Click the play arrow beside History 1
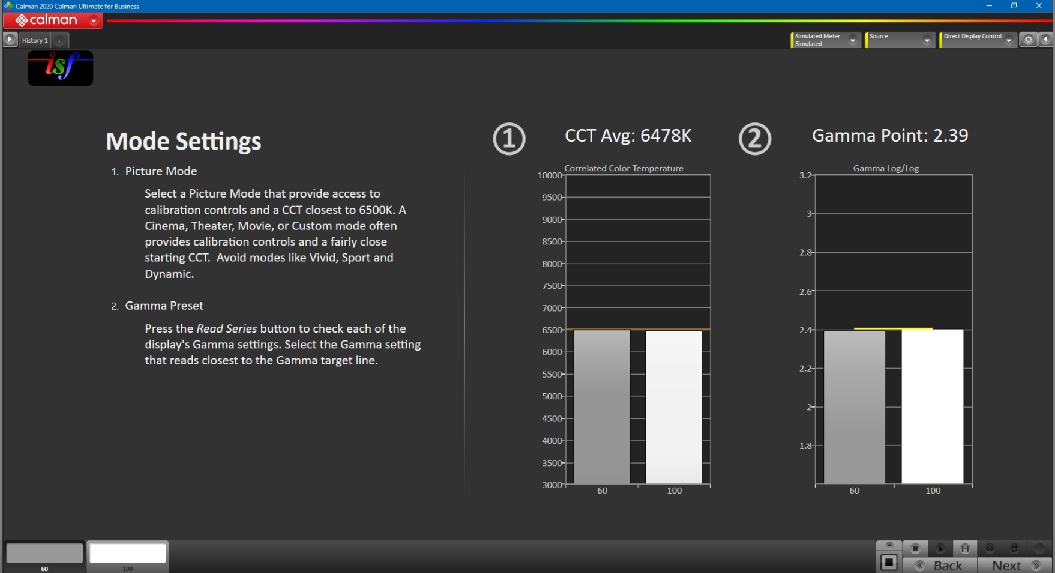 (x=9, y=40)
